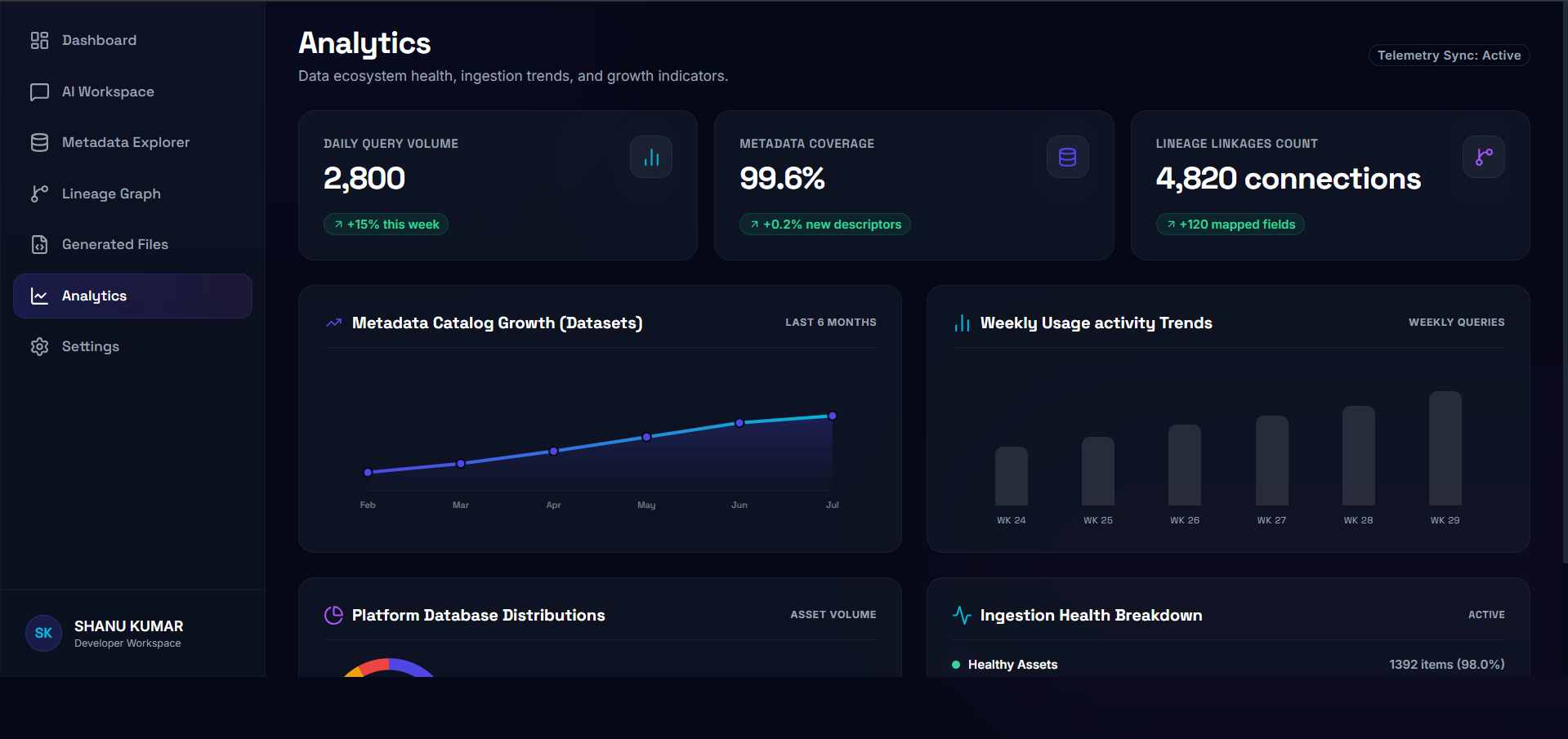Open the SHANU KUMAR profile avatar

[x=43, y=633]
